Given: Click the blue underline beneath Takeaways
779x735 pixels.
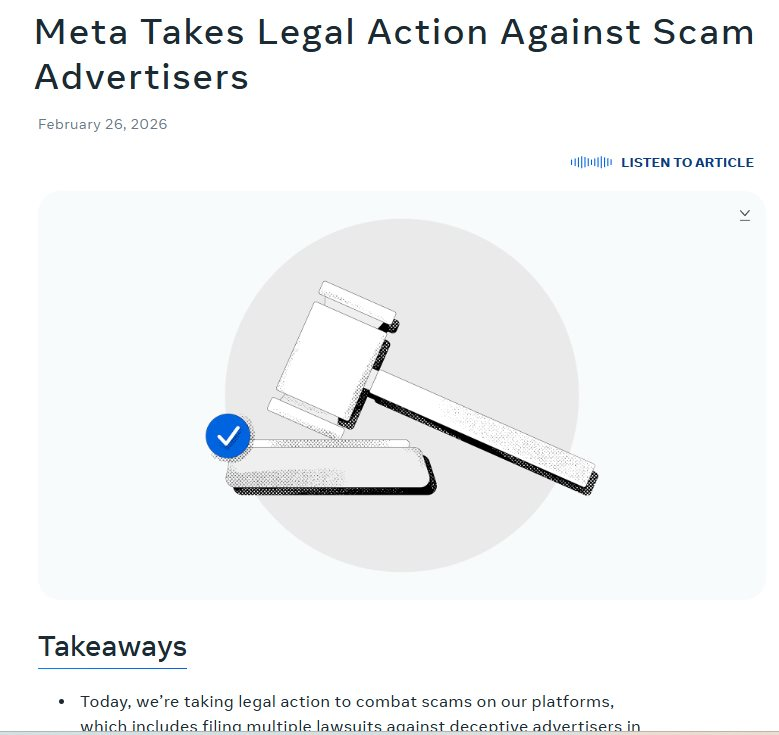Looking at the screenshot, I should 112,667.
